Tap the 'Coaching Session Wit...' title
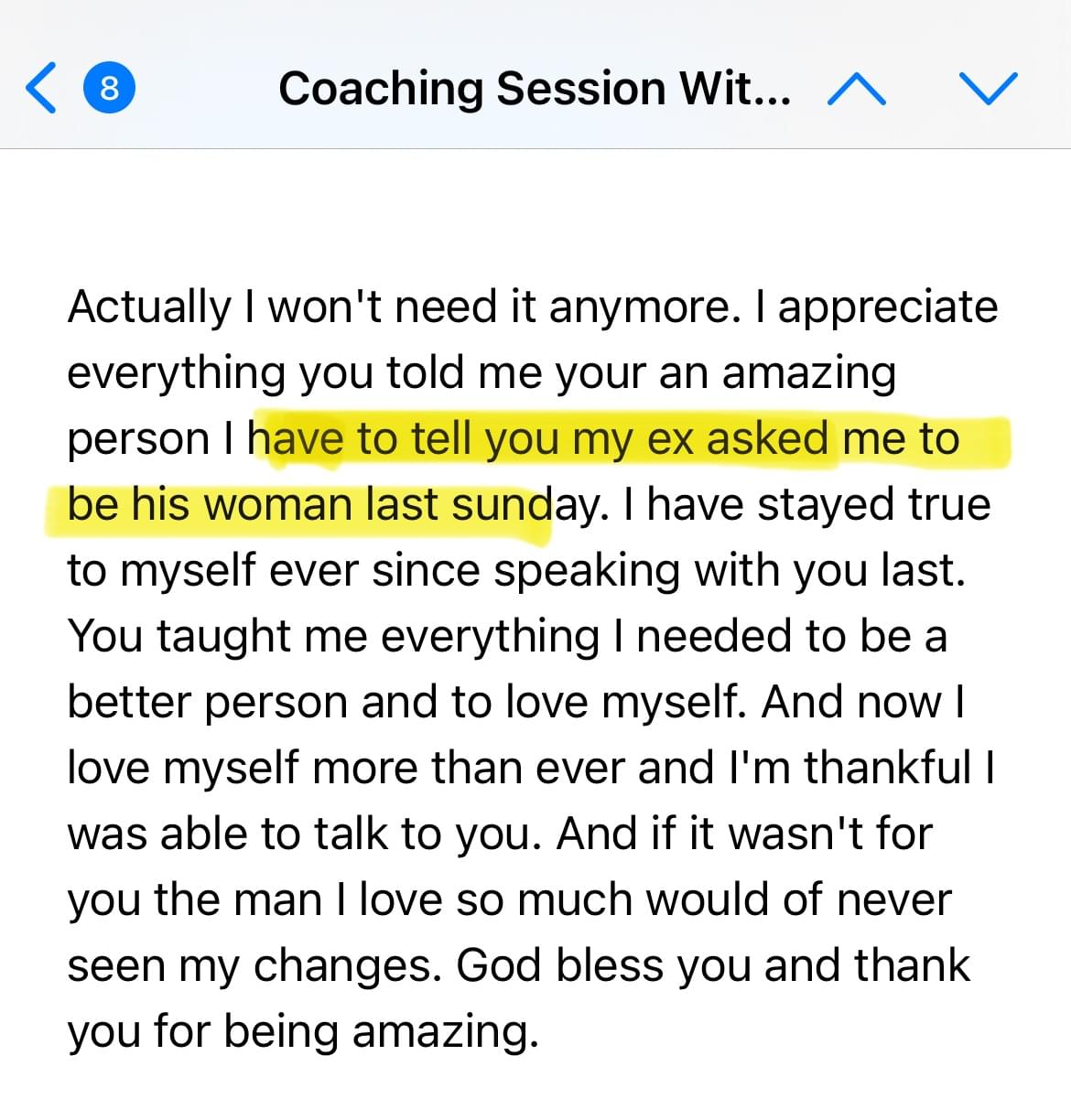This screenshot has height=1120, width=1071. (535, 89)
